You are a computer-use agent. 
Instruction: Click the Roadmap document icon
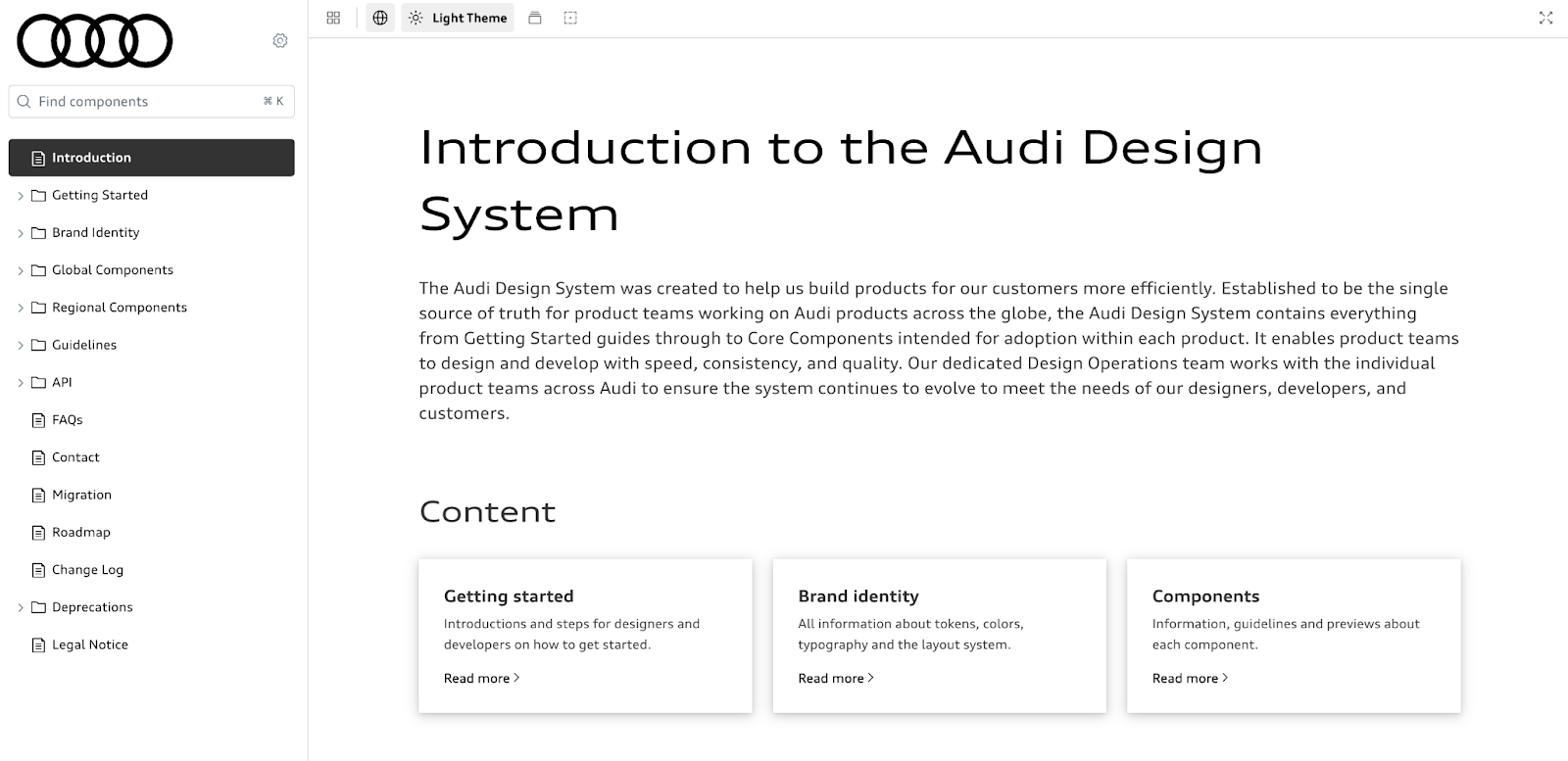(39, 533)
